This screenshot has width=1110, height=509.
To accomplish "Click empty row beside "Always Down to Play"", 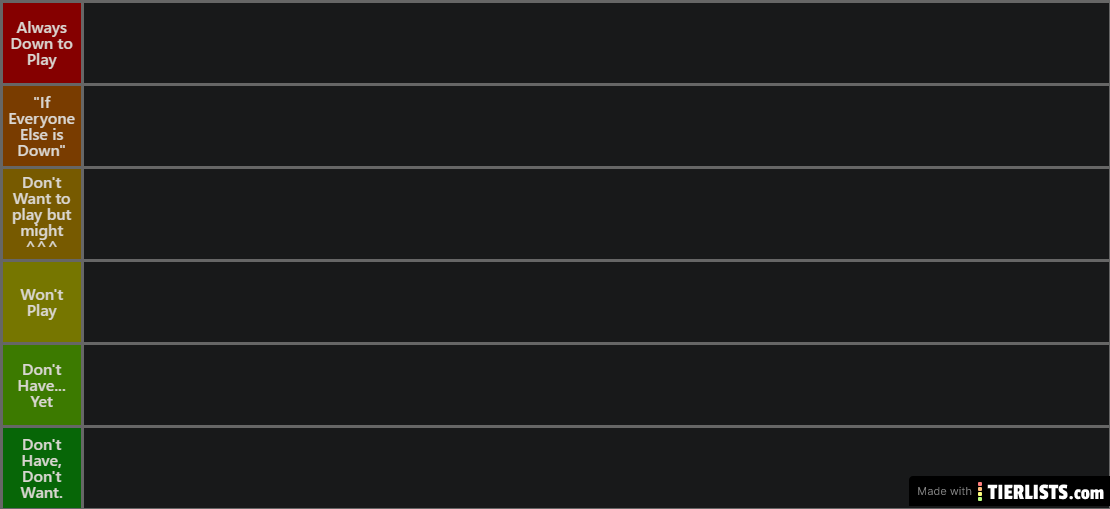I will pos(596,43).
